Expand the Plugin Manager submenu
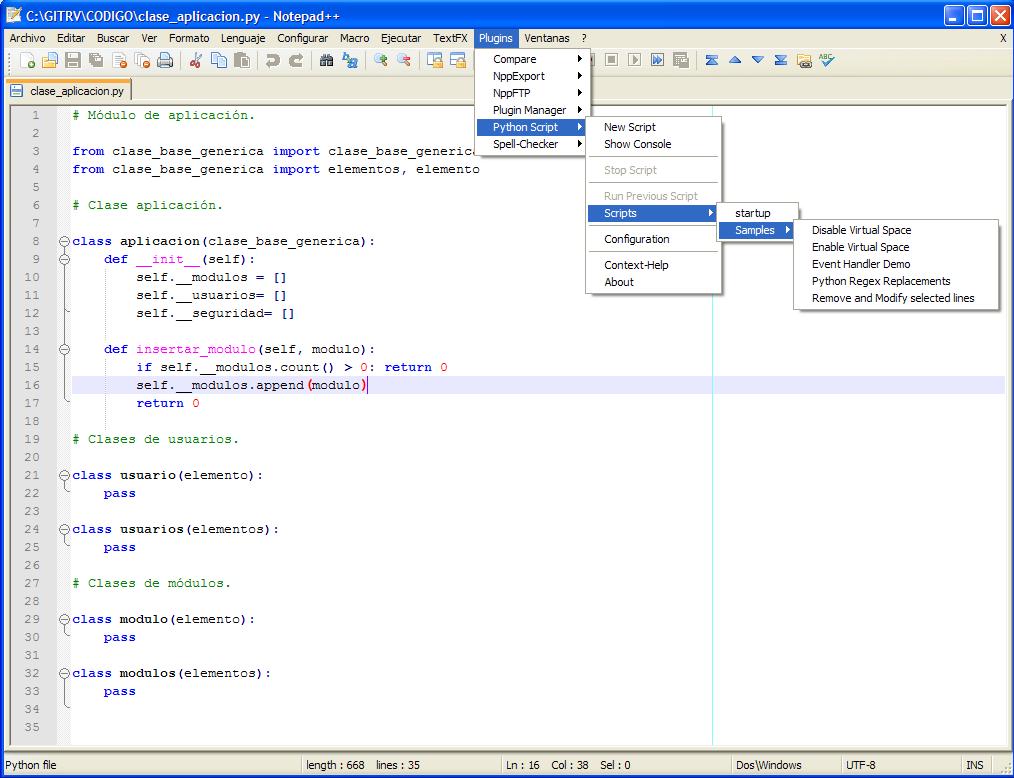1014x778 pixels. coord(533,110)
